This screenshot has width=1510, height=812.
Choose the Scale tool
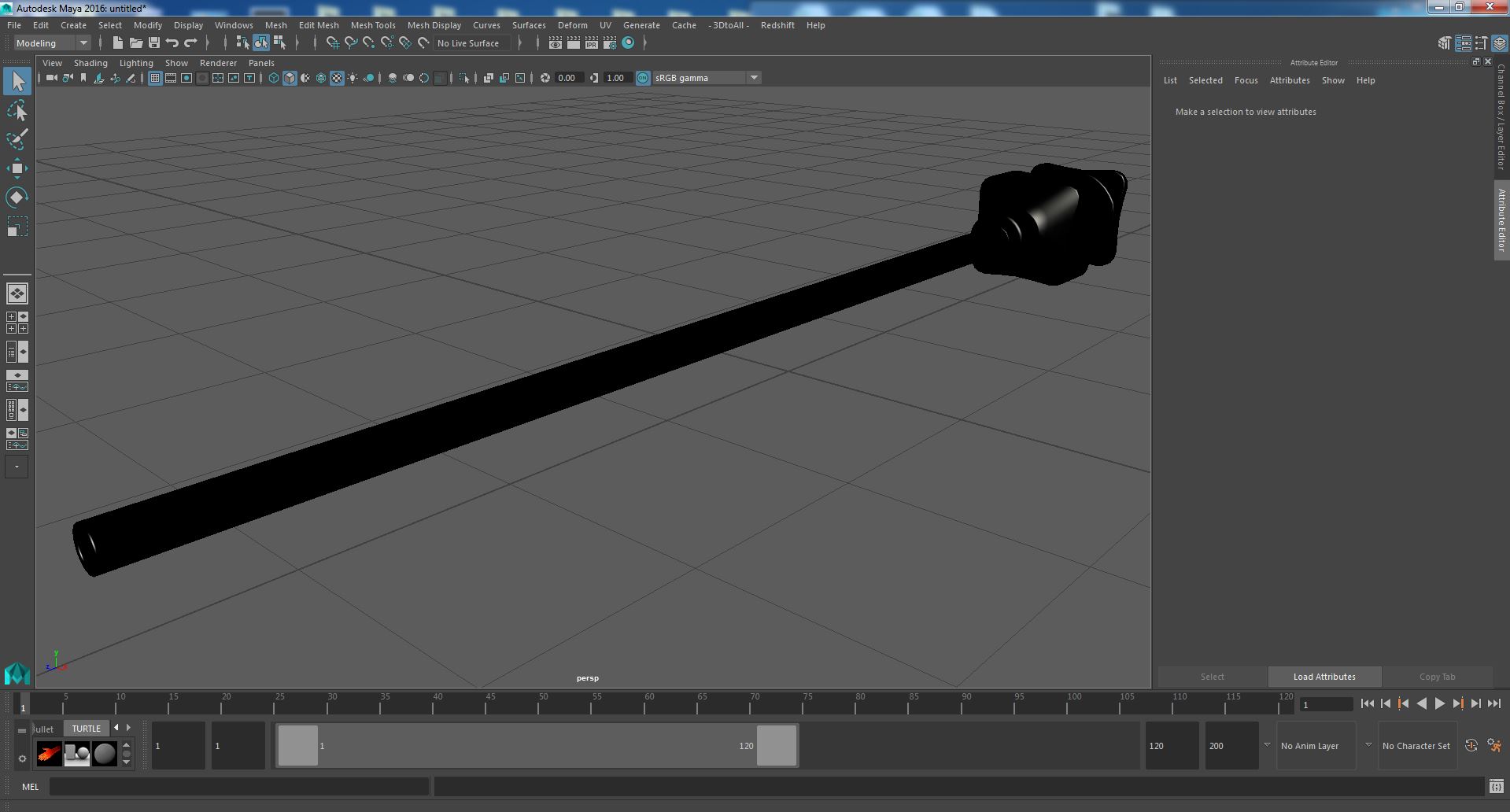click(x=17, y=227)
